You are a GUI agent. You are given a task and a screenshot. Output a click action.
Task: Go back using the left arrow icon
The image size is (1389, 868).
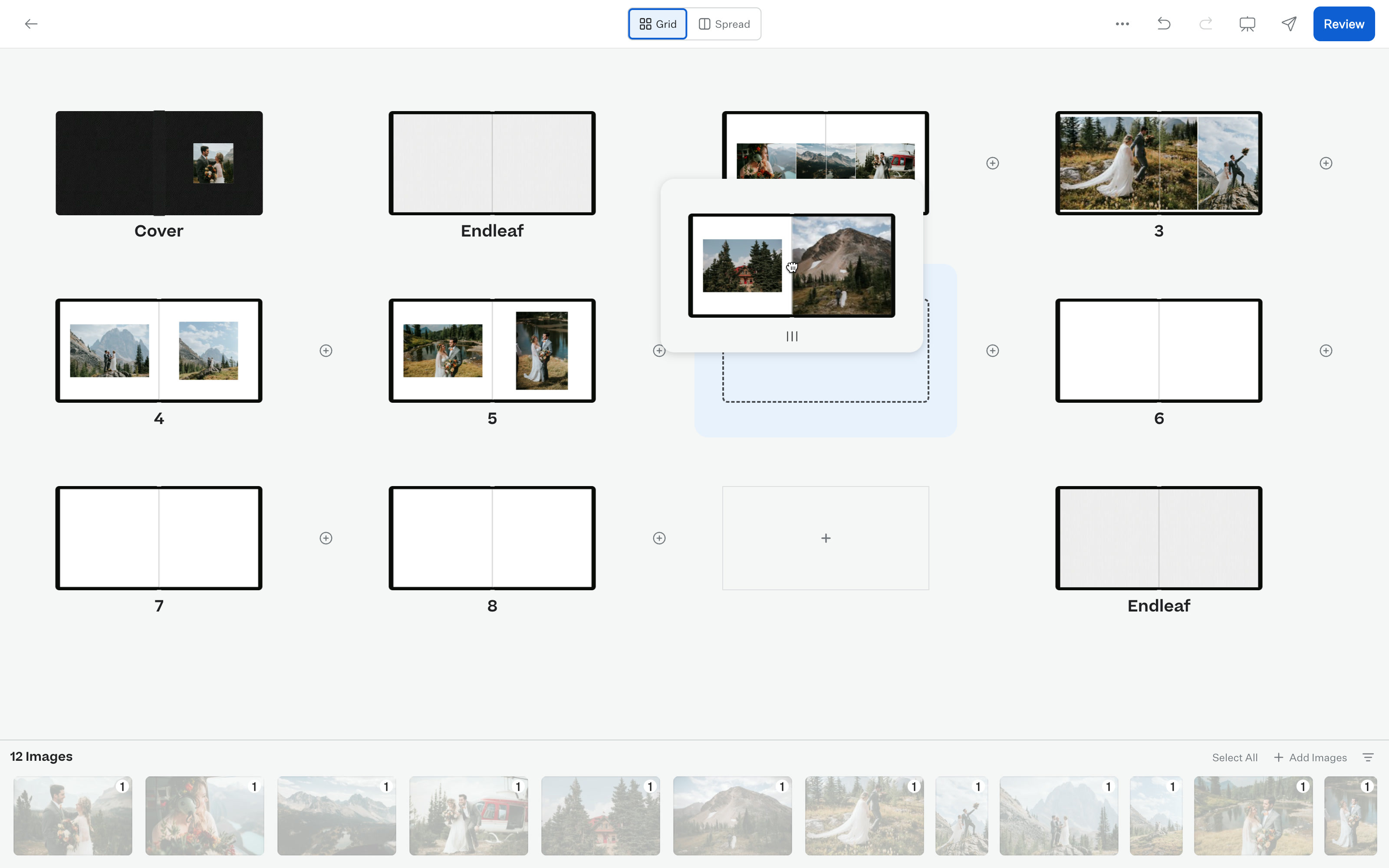[x=31, y=23]
